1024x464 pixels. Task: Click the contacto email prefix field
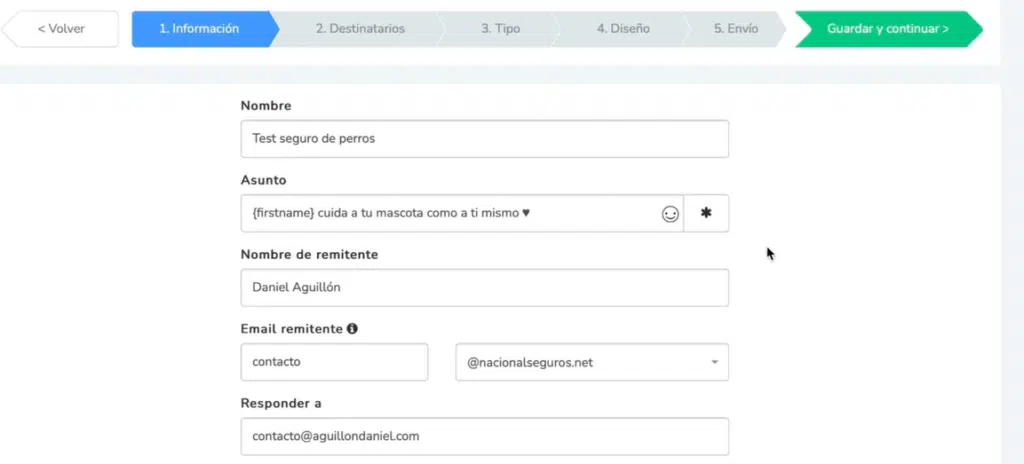pyautogui.click(x=334, y=362)
